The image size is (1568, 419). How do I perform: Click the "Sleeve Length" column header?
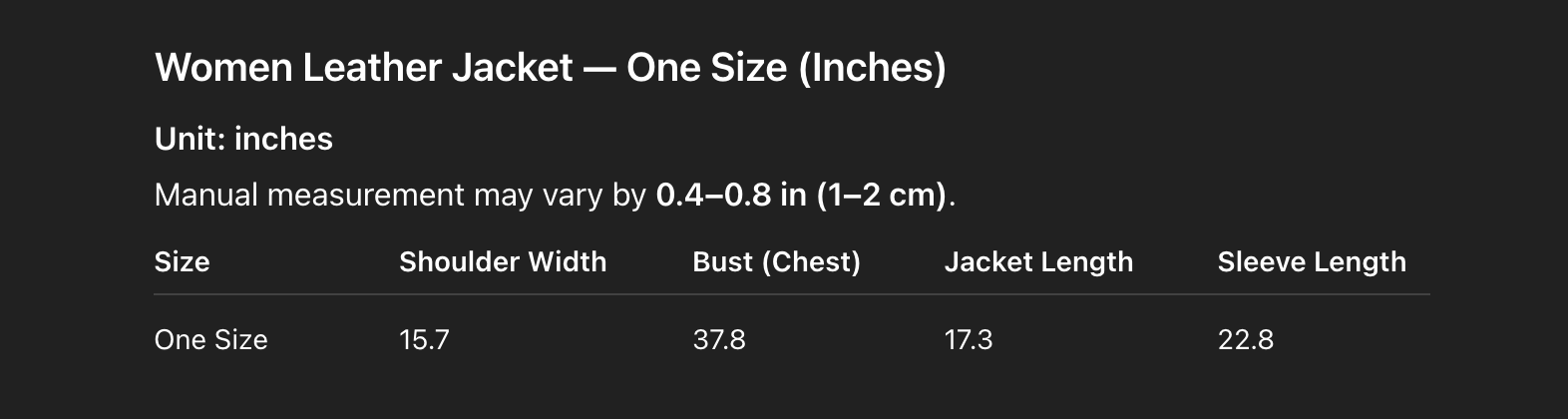click(1312, 261)
